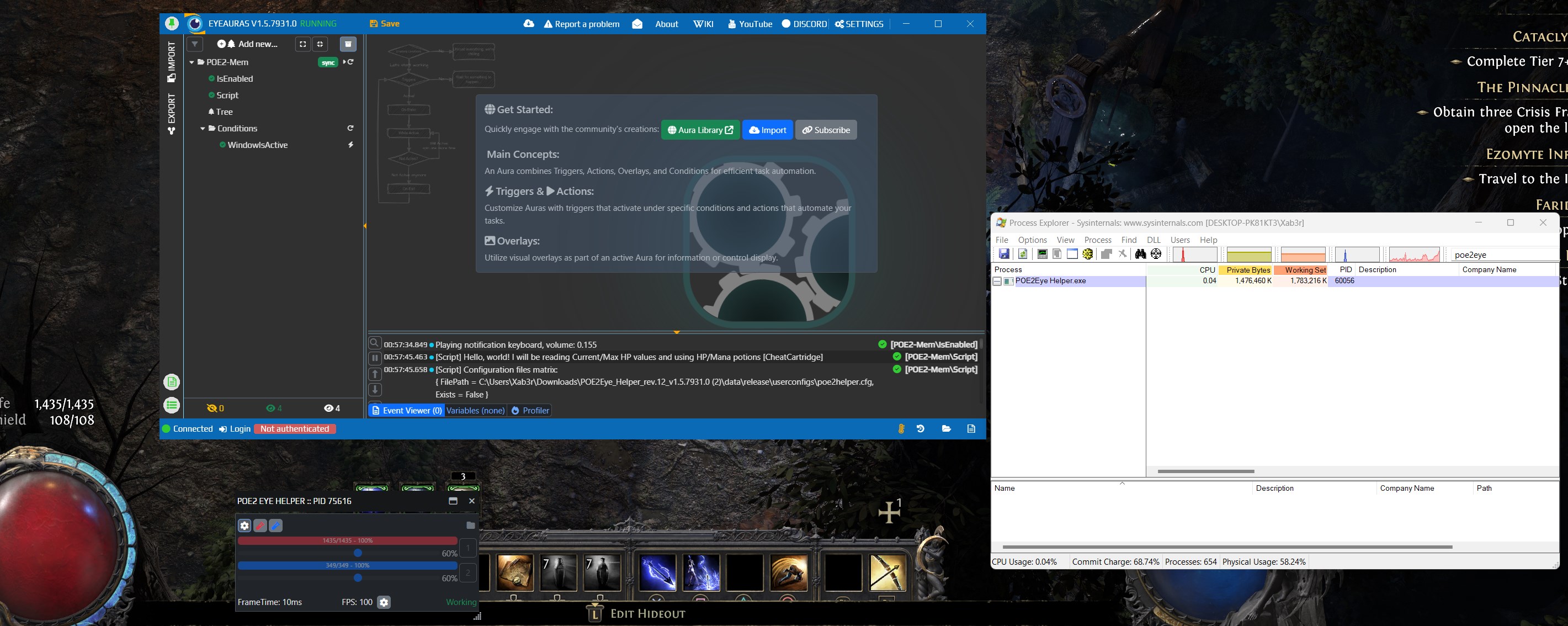Screen dimensions: 1568x626
Task: Toggle the archive box button in tree toolbar
Action: (348, 44)
